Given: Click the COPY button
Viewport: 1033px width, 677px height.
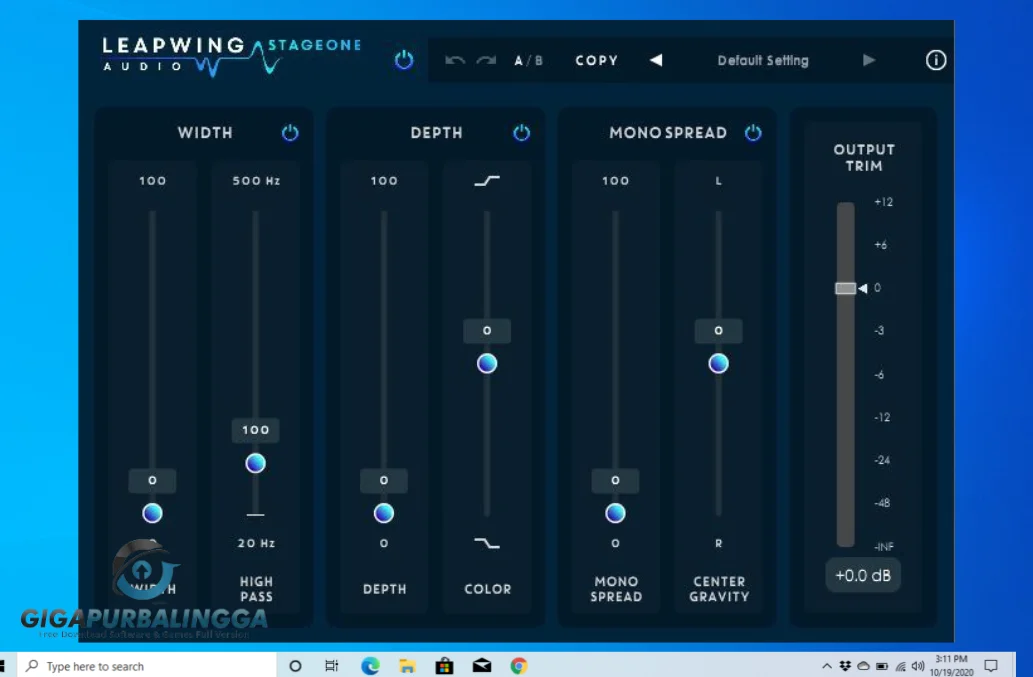Looking at the screenshot, I should [x=597, y=61].
